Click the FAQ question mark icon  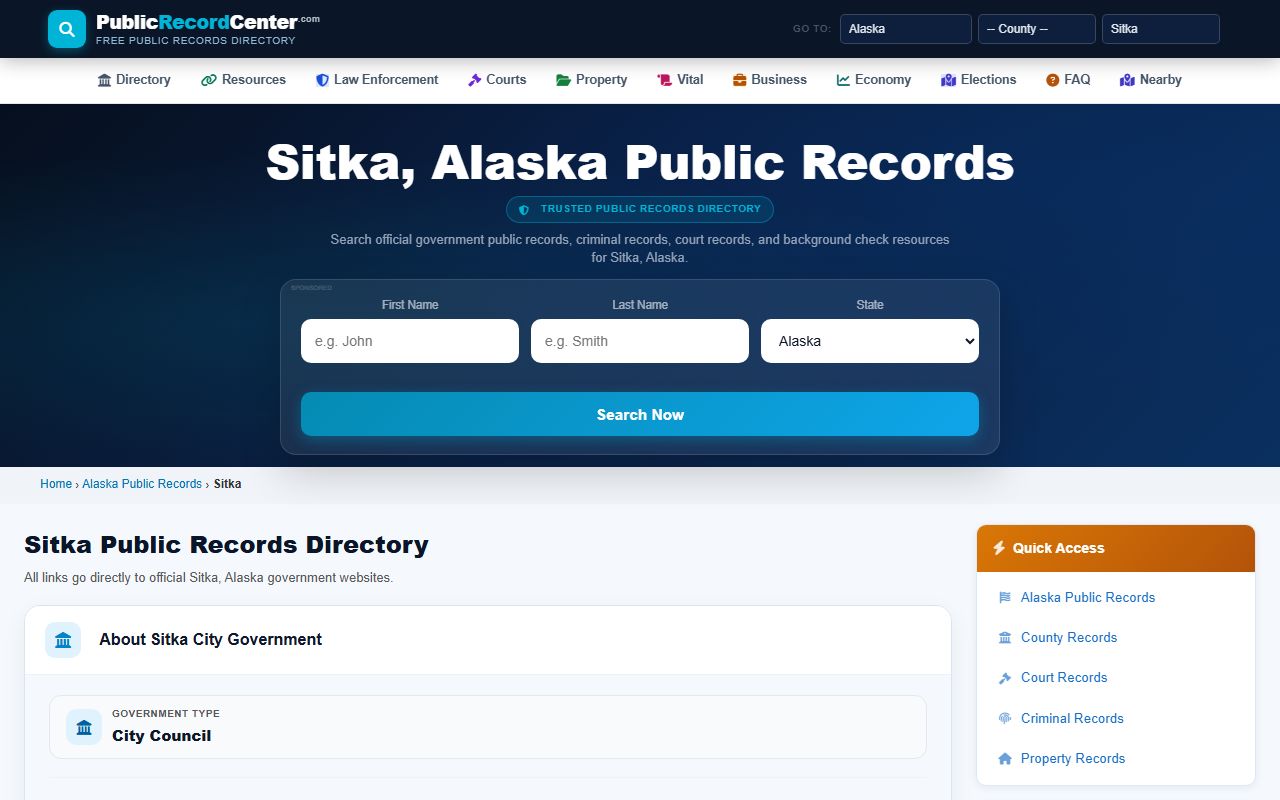tap(1053, 80)
